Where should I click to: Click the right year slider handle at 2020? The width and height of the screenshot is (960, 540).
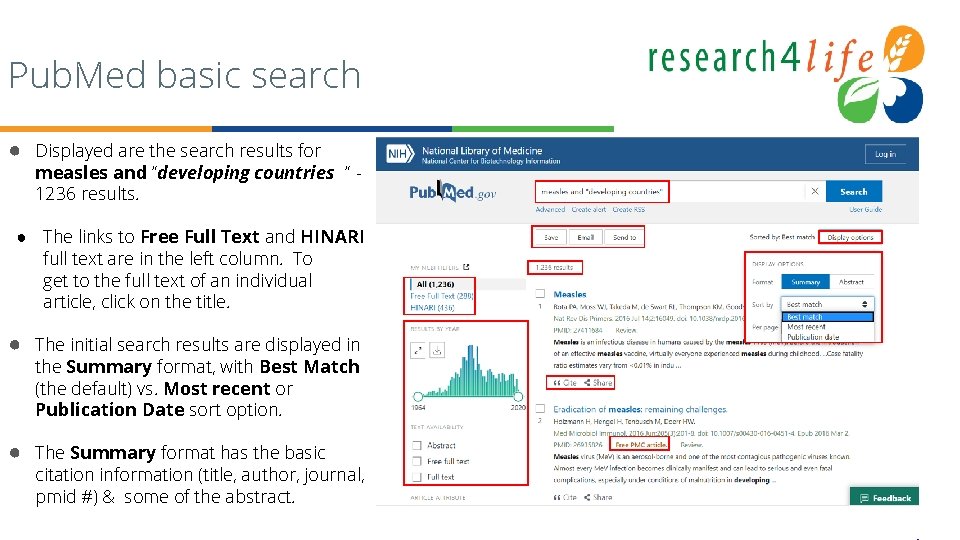518,396
